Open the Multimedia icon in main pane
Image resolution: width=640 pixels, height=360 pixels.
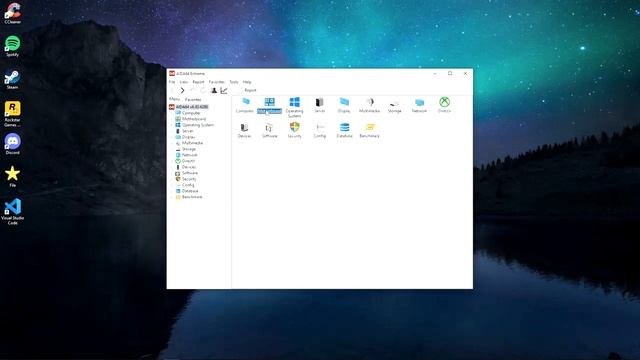click(x=369, y=105)
